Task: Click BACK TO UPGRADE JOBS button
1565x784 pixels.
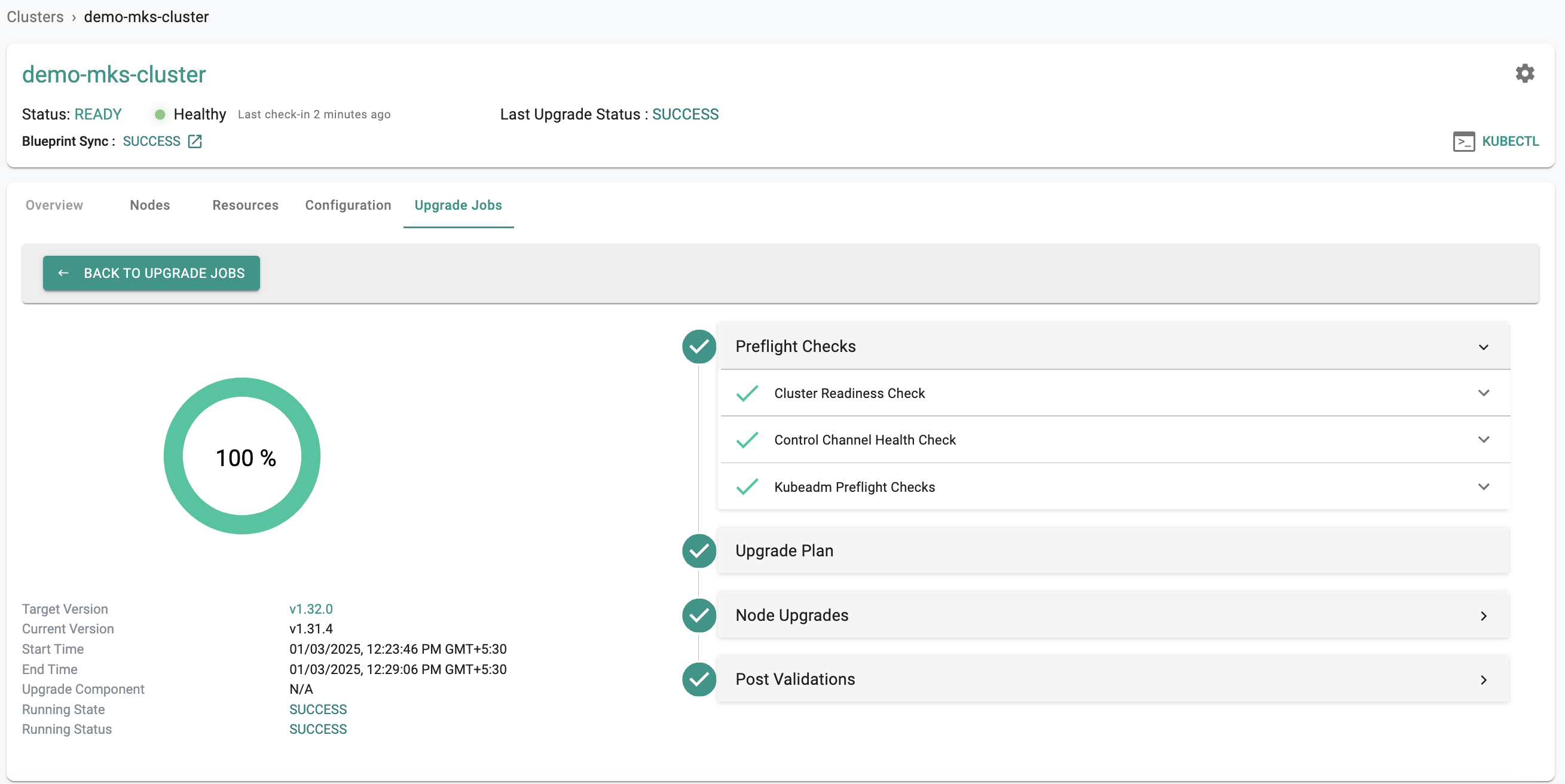Action: (x=151, y=272)
